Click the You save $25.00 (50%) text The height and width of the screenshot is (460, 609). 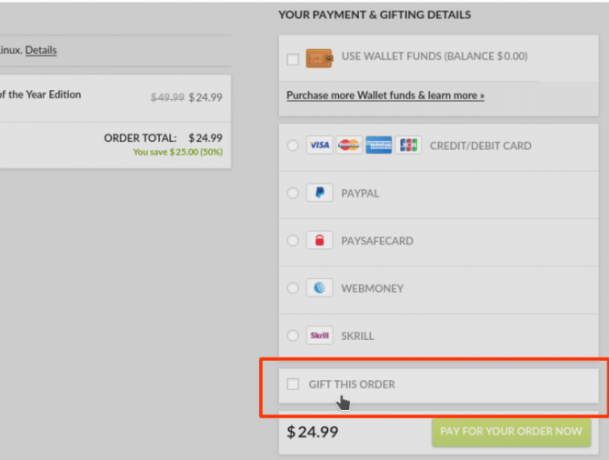point(178,152)
